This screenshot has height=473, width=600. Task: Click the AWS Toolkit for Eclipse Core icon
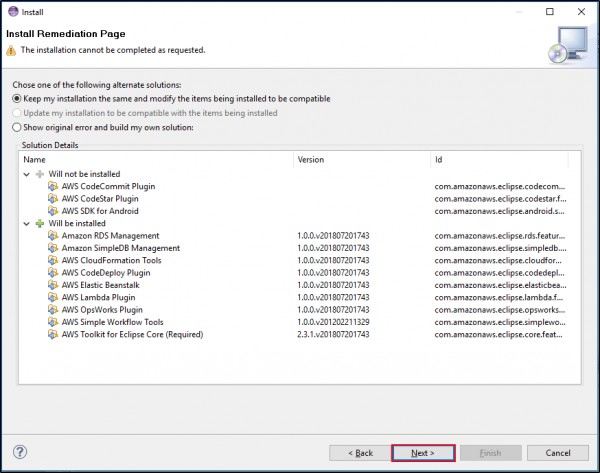point(53,334)
